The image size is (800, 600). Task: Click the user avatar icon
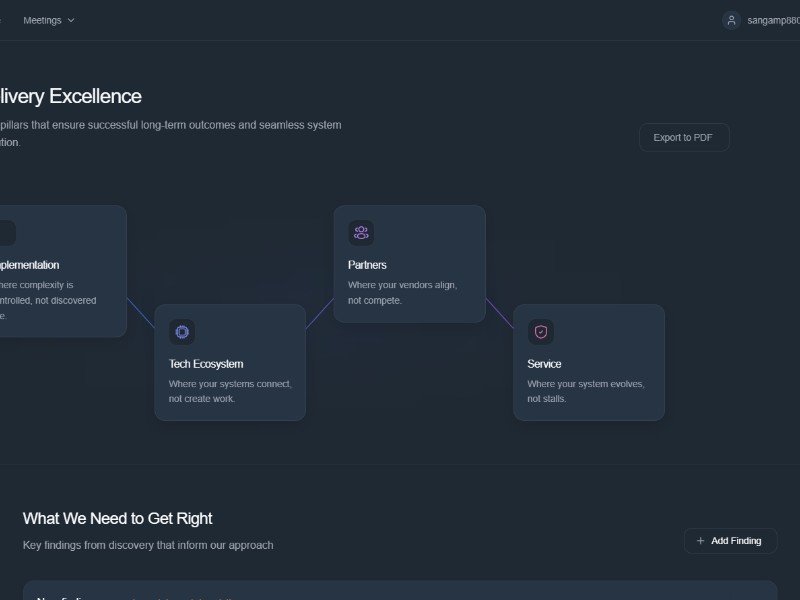[731, 20]
